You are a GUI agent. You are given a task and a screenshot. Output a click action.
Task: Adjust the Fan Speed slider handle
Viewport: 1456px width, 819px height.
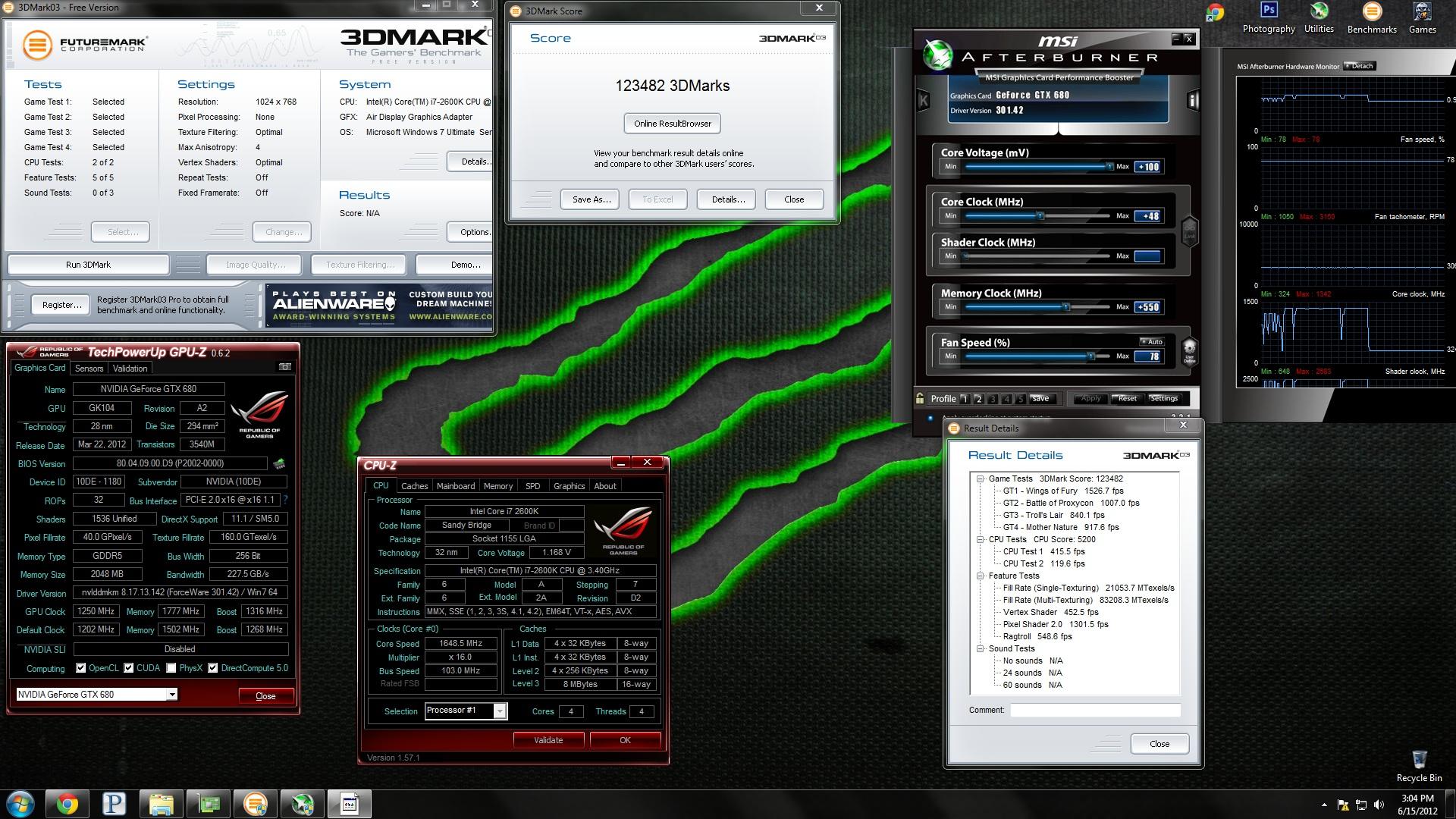click(x=1091, y=356)
